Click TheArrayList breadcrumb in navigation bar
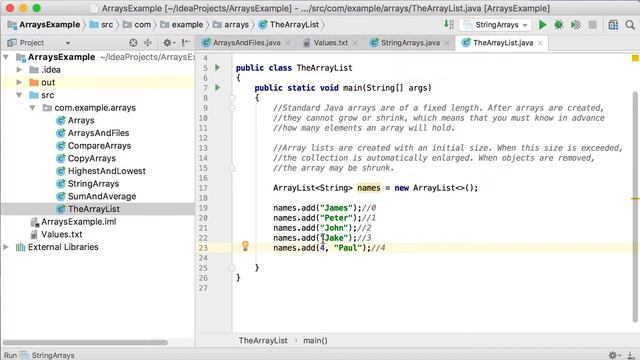 point(289,25)
